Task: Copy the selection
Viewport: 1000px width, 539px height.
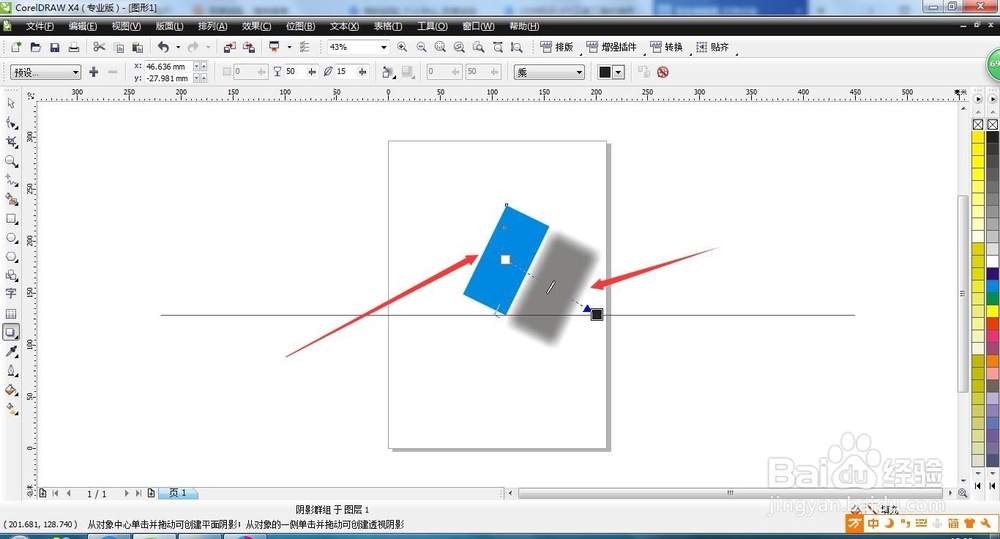Action: (119, 47)
